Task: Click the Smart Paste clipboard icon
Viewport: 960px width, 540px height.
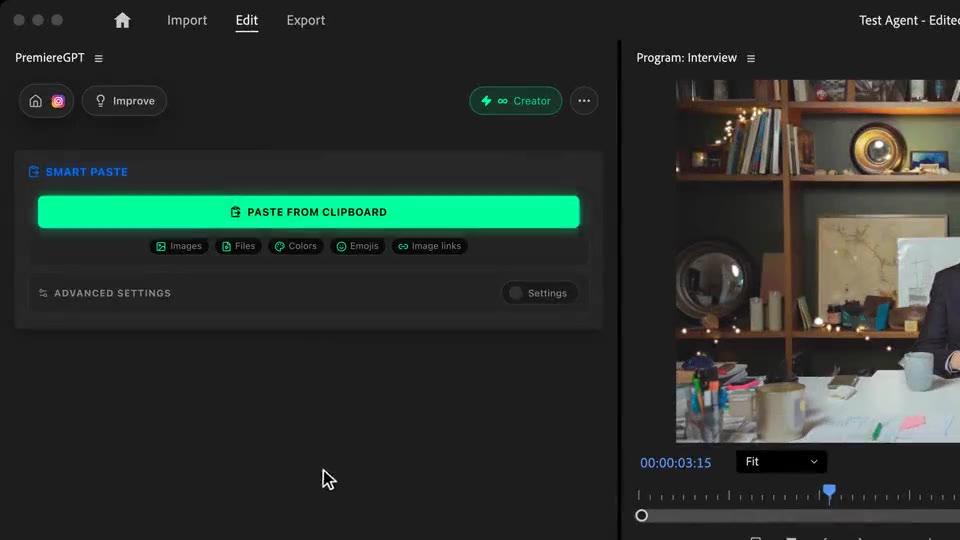Action: point(34,172)
